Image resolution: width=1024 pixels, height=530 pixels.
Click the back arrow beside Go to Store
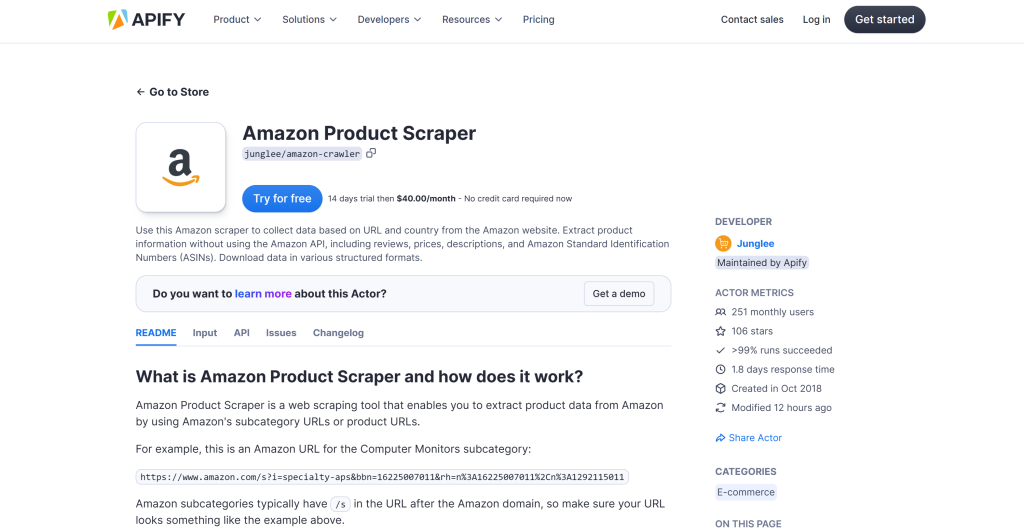coord(141,92)
